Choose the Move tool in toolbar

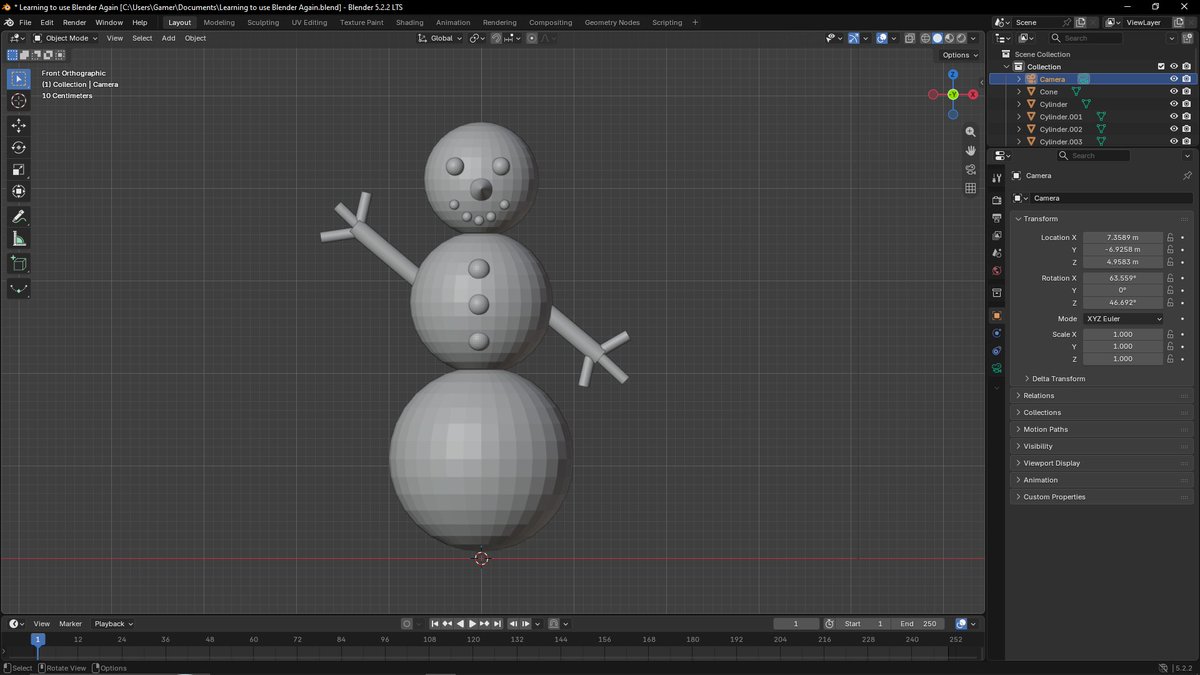click(x=19, y=125)
